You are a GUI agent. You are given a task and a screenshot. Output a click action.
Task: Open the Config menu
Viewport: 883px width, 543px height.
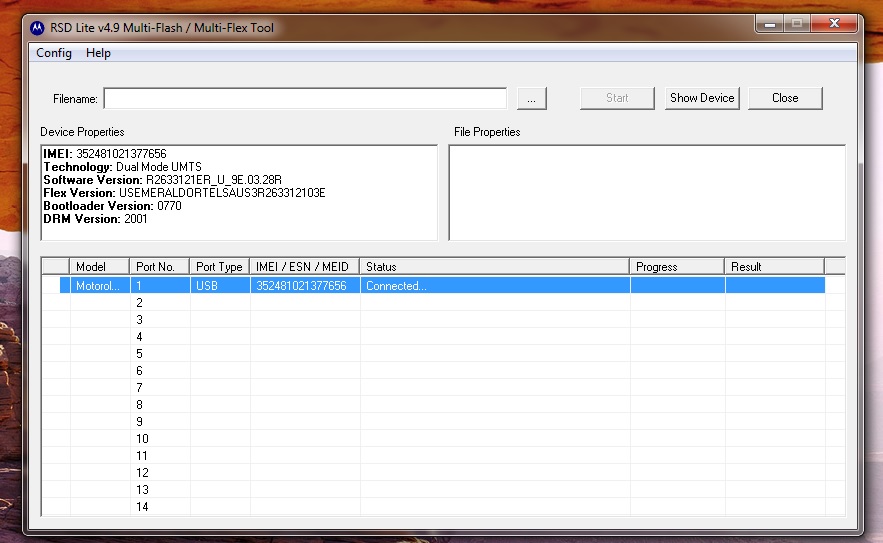54,53
